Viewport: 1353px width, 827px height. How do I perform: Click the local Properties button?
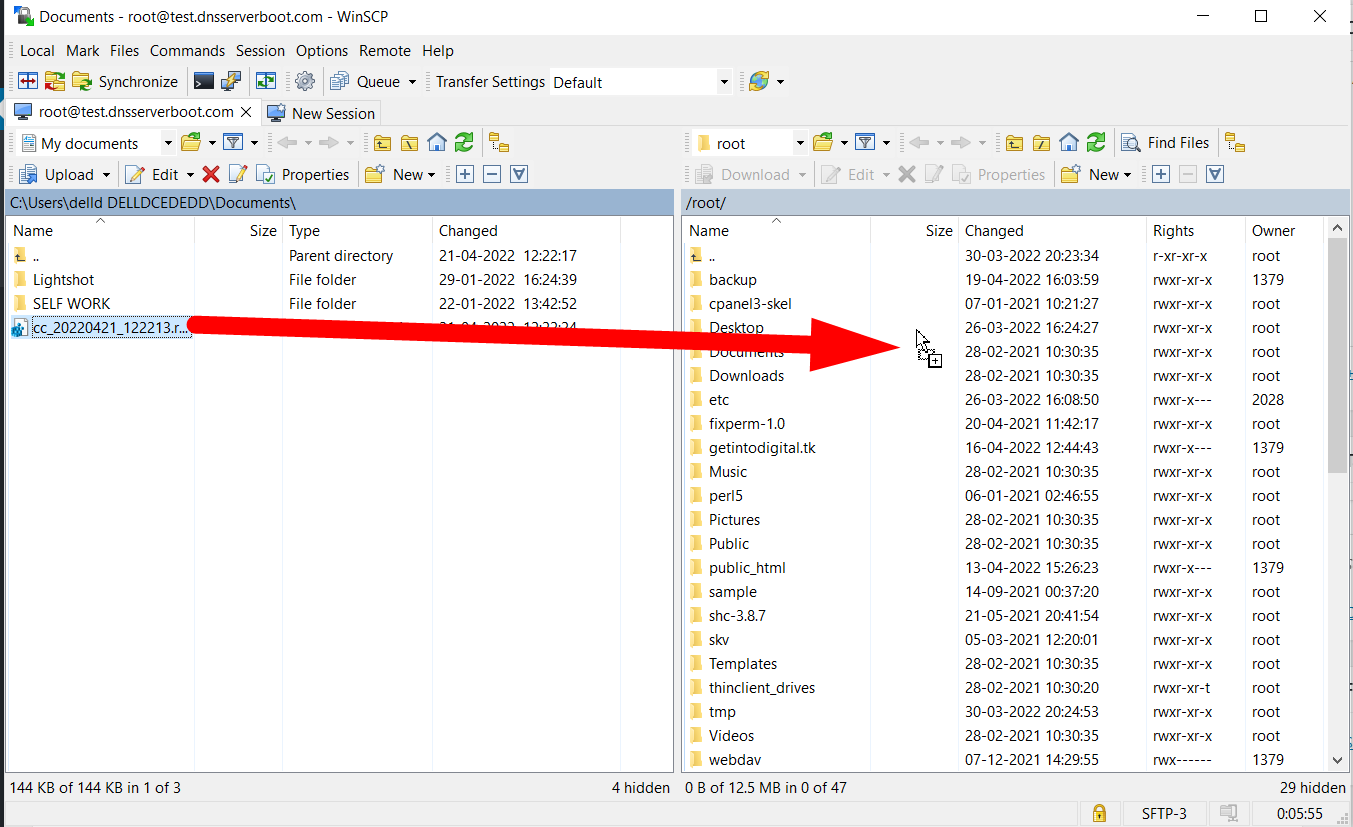pos(302,174)
